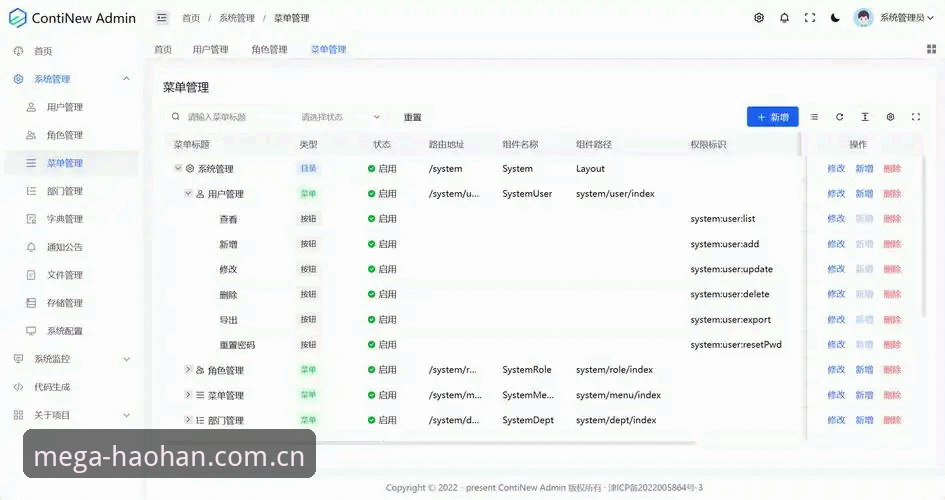This screenshot has width=945, height=500.
Task: Collapse the 用户管理 tree row
Action: coord(188,193)
